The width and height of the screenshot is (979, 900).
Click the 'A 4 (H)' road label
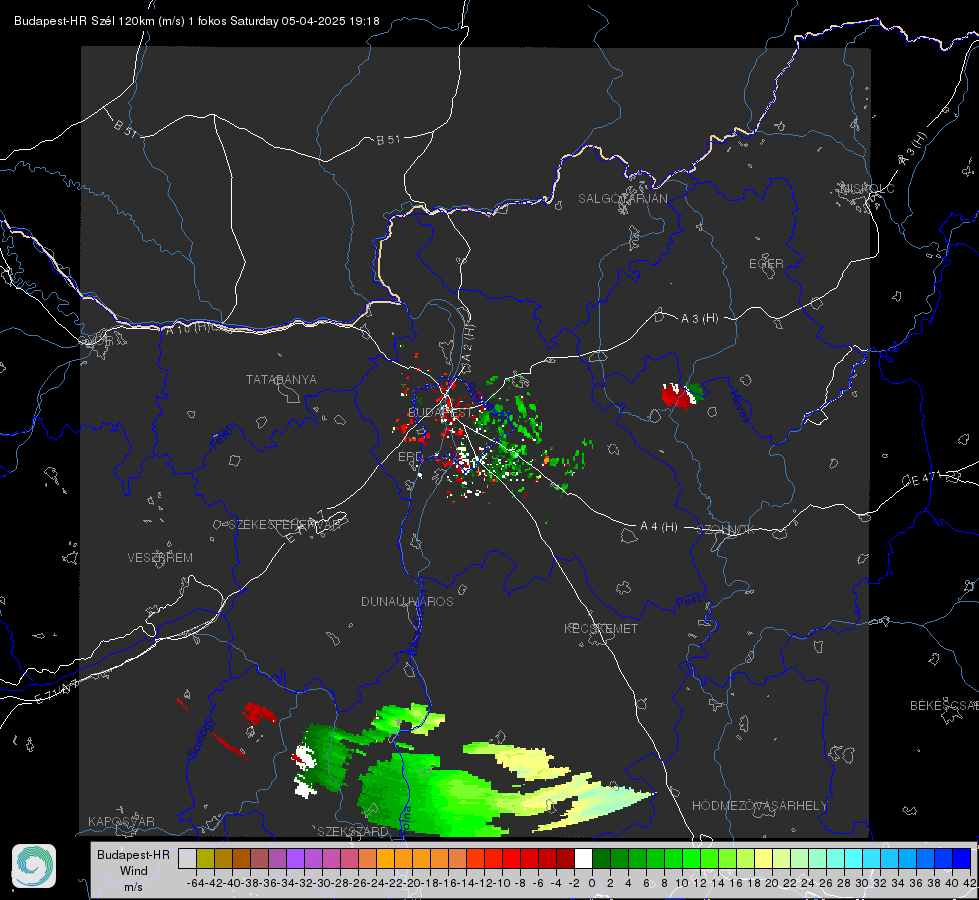pyautogui.click(x=659, y=527)
